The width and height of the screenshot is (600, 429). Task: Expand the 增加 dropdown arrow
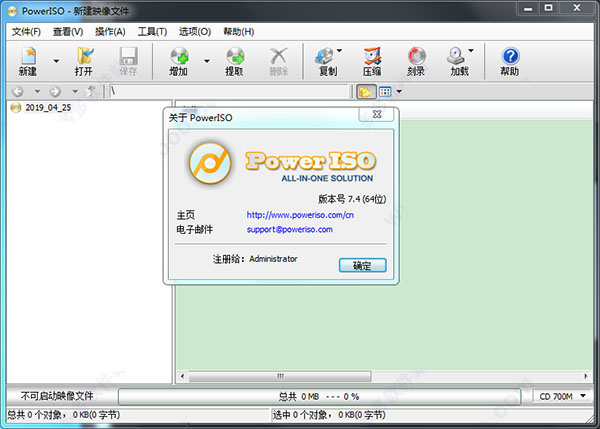point(207,61)
